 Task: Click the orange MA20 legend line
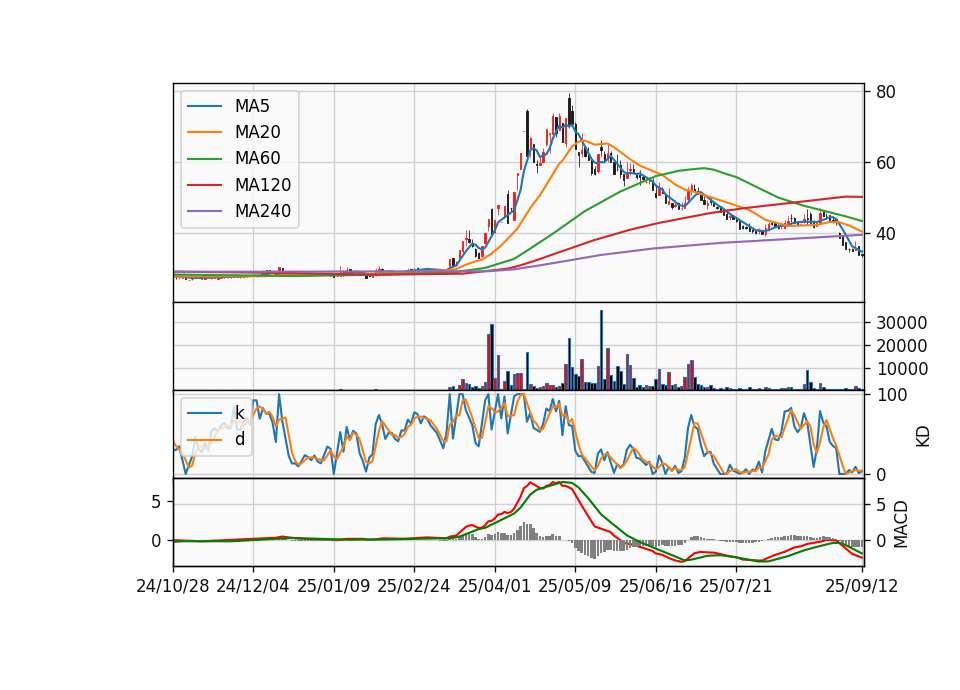coord(204,132)
